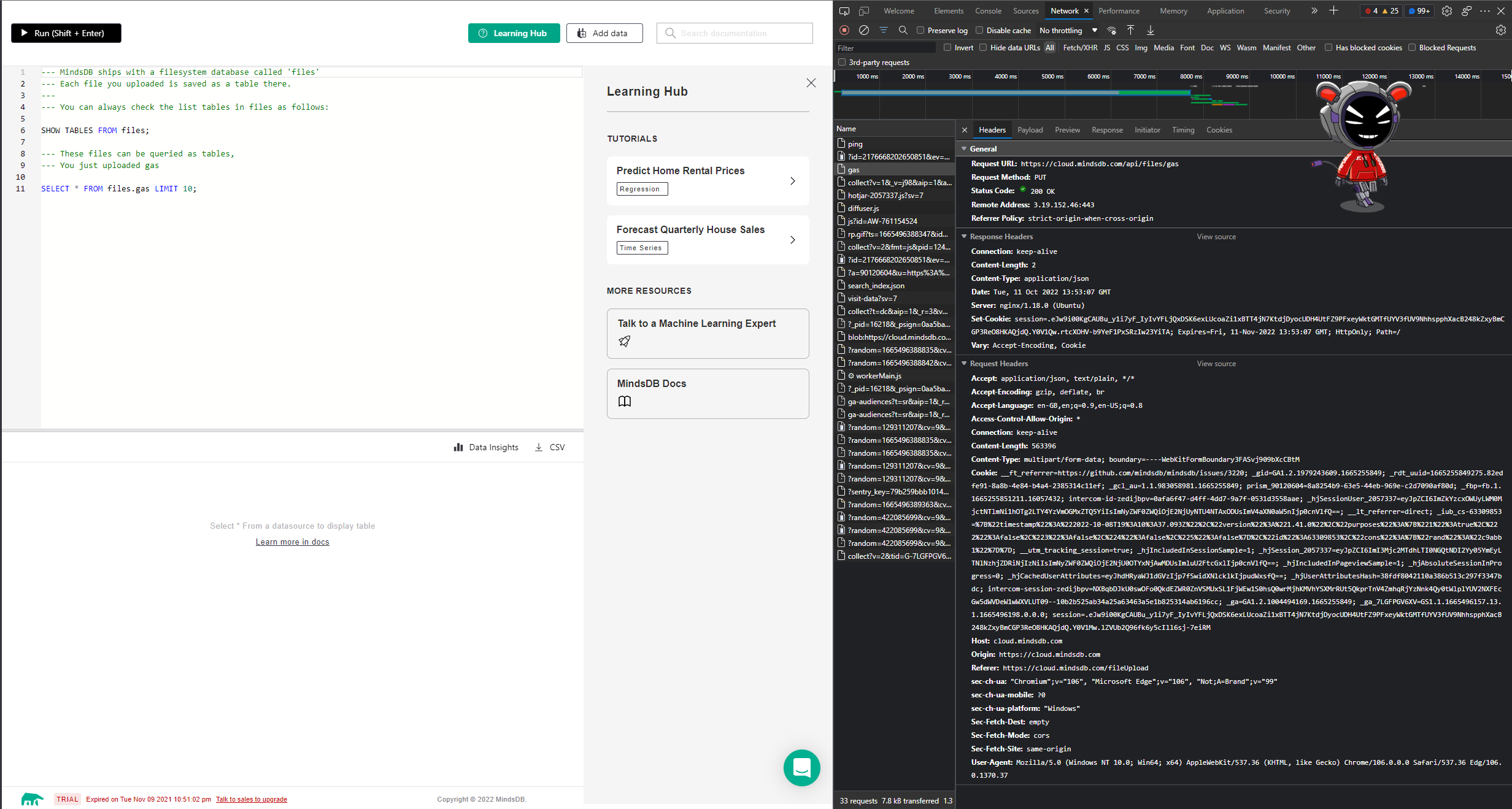This screenshot has width=1512, height=809.
Task: Import a HAR file
Action: pyautogui.click(x=1130, y=30)
